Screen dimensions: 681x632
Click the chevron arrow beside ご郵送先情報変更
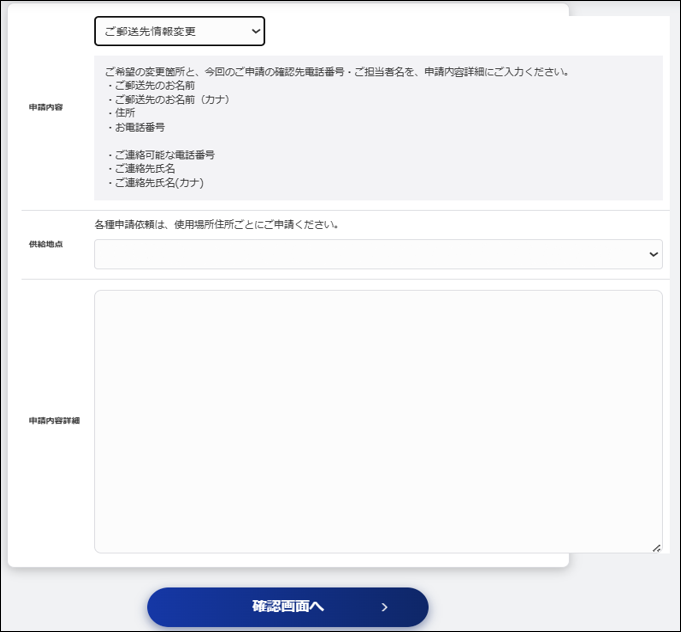pyautogui.click(x=256, y=31)
